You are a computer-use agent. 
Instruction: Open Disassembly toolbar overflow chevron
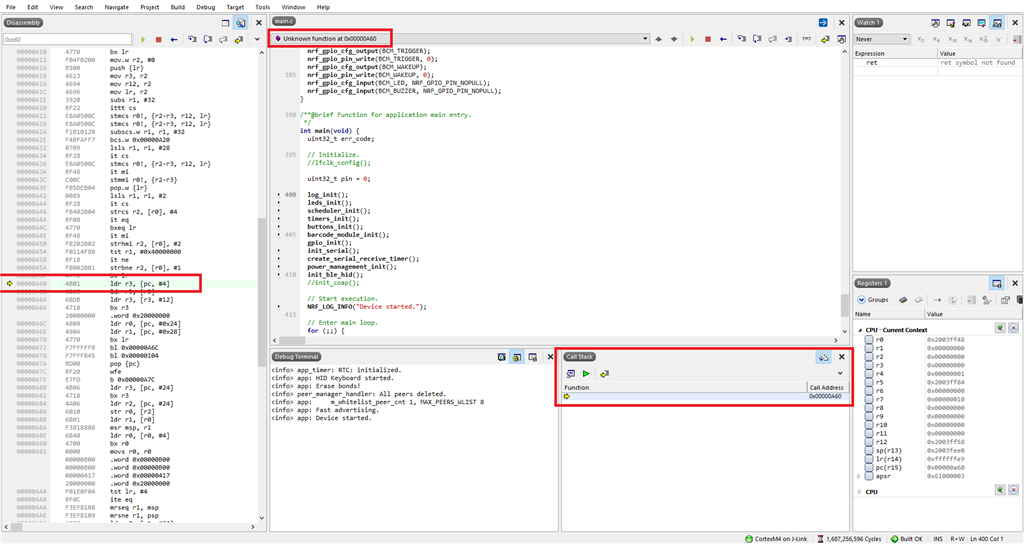(x=257, y=39)
